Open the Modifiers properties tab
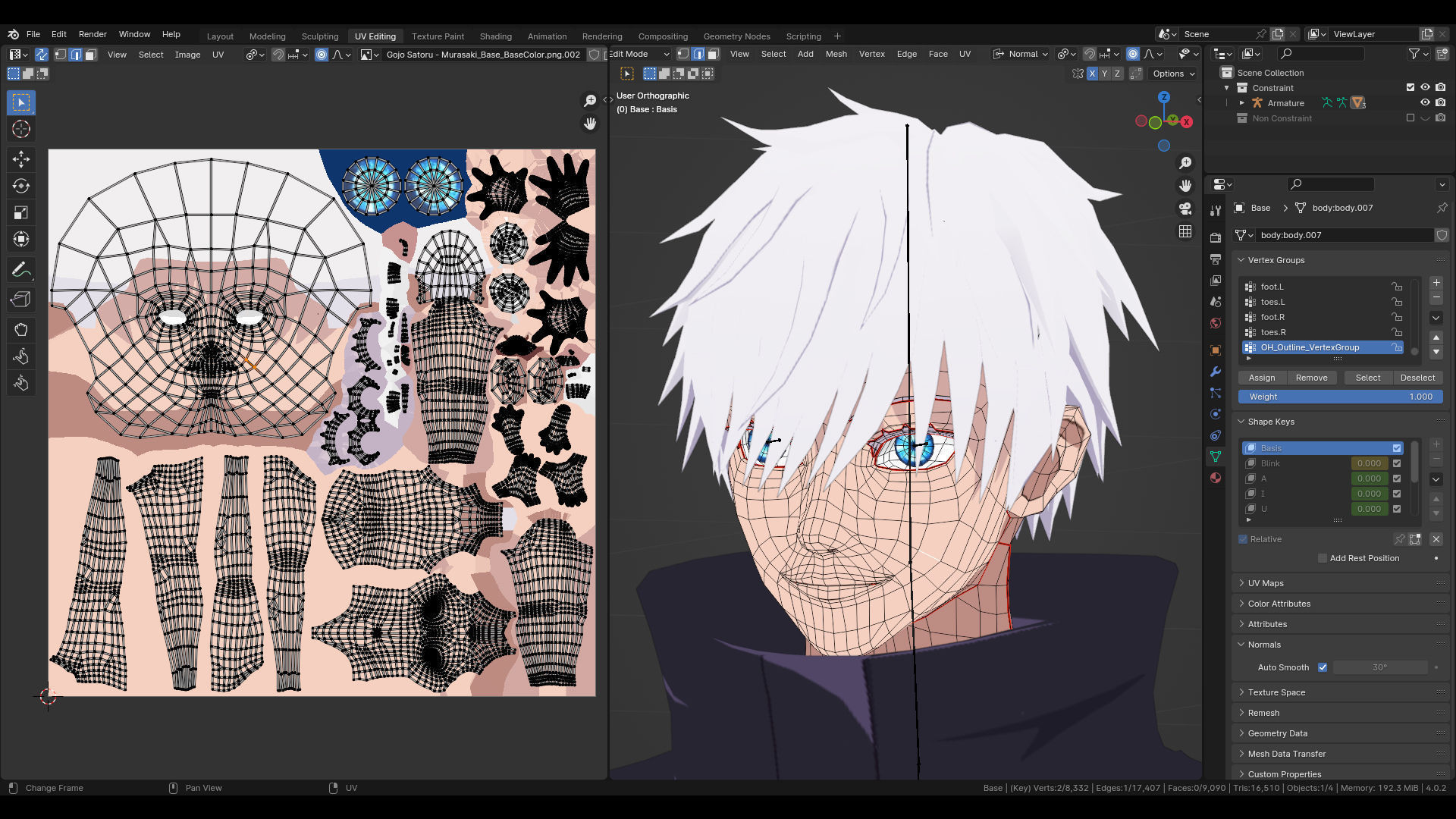Image resolution: width=1456 pixels, height=819 pixels. click(1216, 372)
